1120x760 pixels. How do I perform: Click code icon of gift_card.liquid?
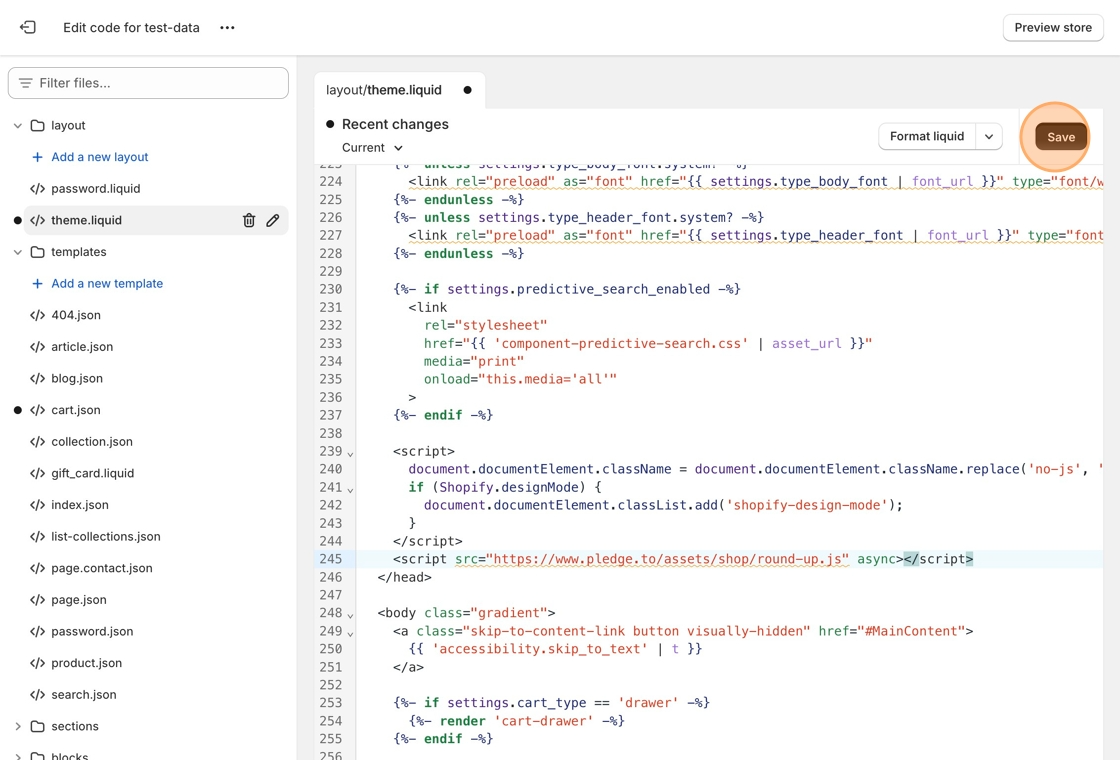coord(37,473)
